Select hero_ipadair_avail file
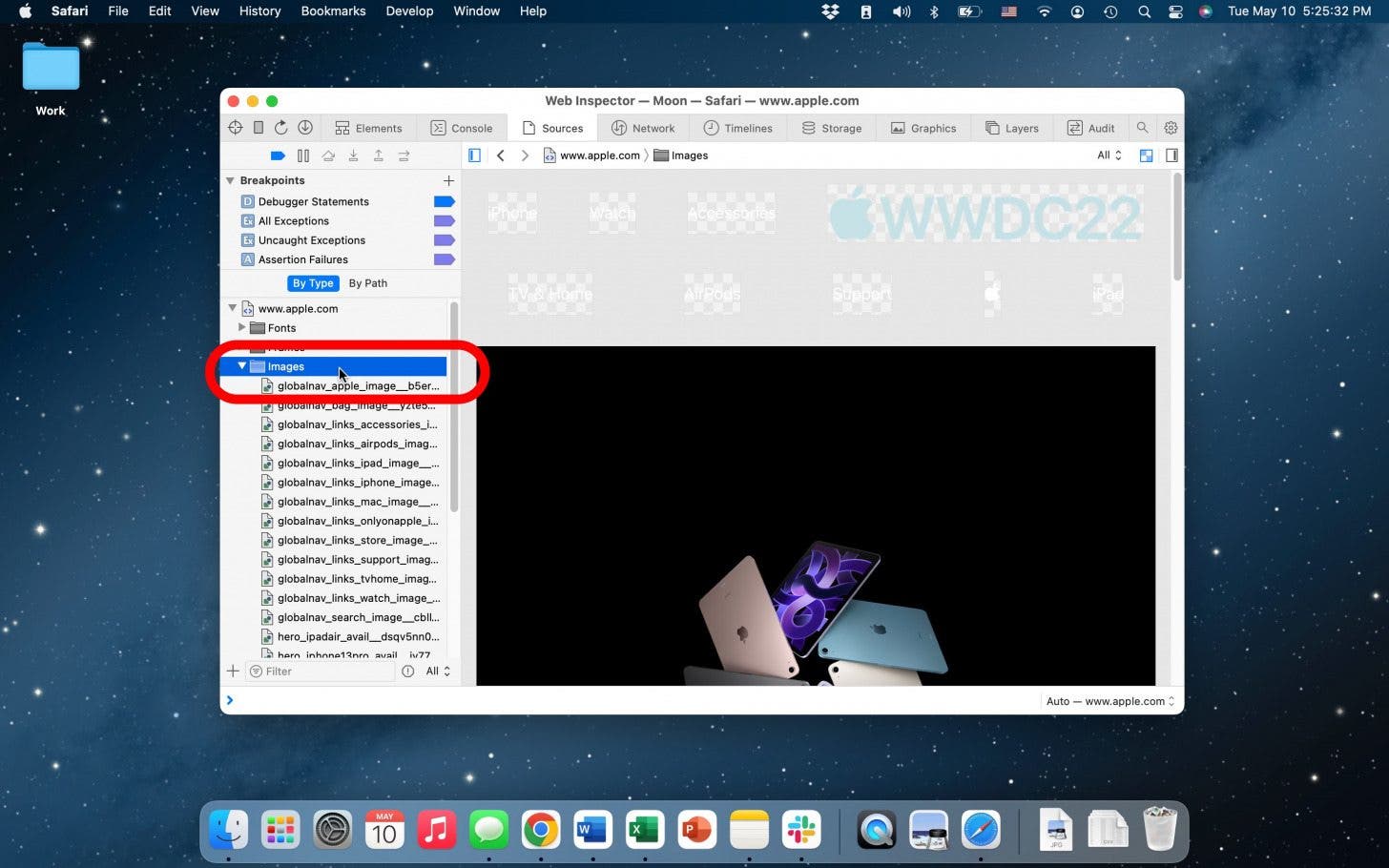The width and height of the screenshot is (1389, 868). click(x=350, y=636)
